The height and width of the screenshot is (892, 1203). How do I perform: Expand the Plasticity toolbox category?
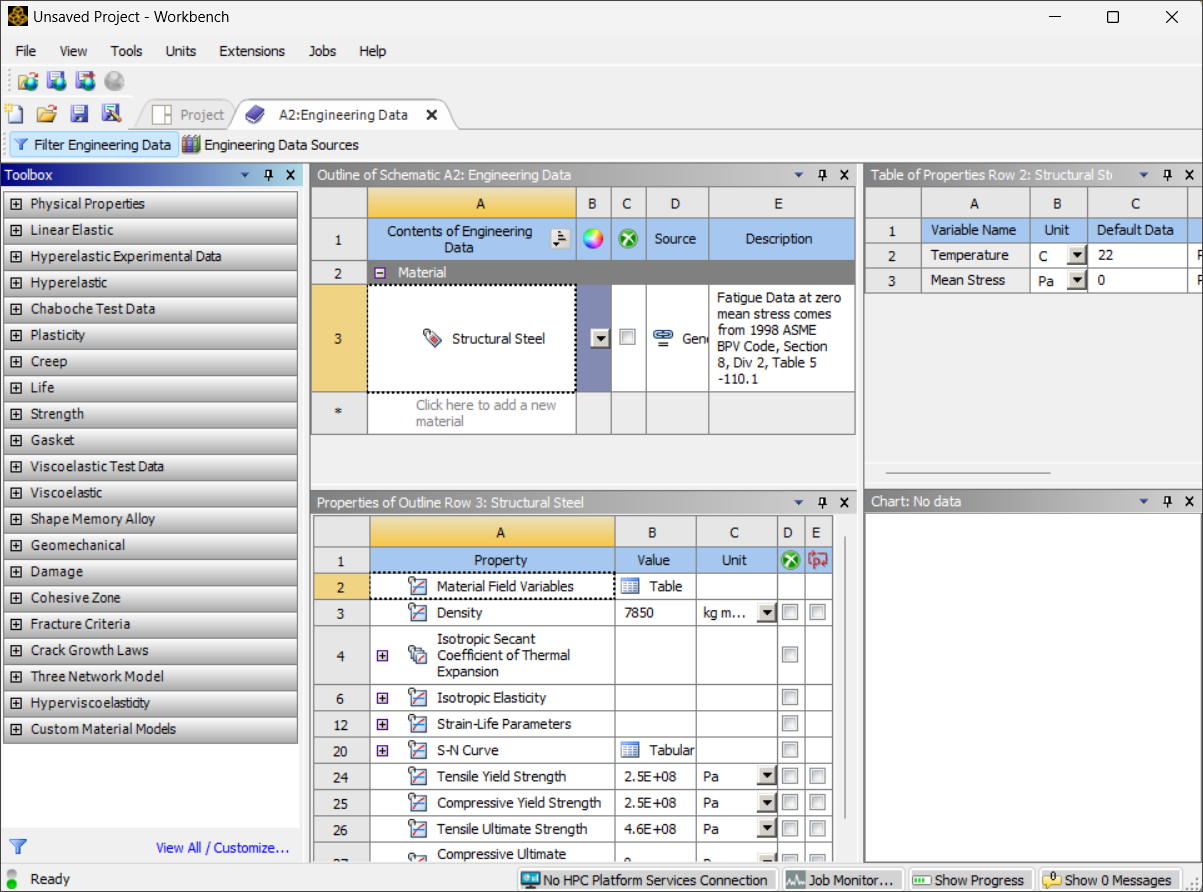(16, 335)
